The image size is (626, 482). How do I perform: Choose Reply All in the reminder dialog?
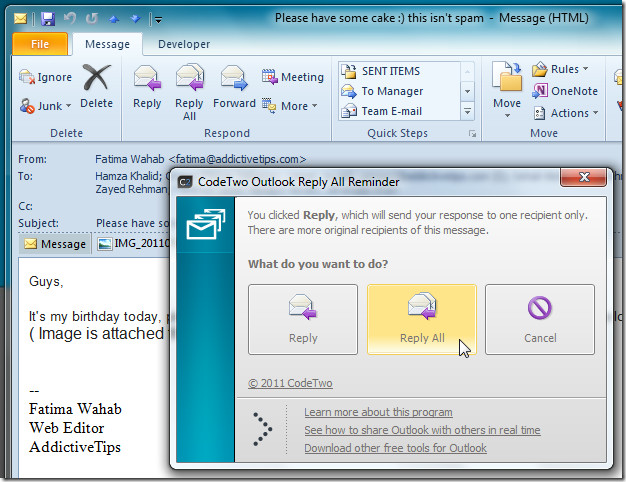(422, 319)
